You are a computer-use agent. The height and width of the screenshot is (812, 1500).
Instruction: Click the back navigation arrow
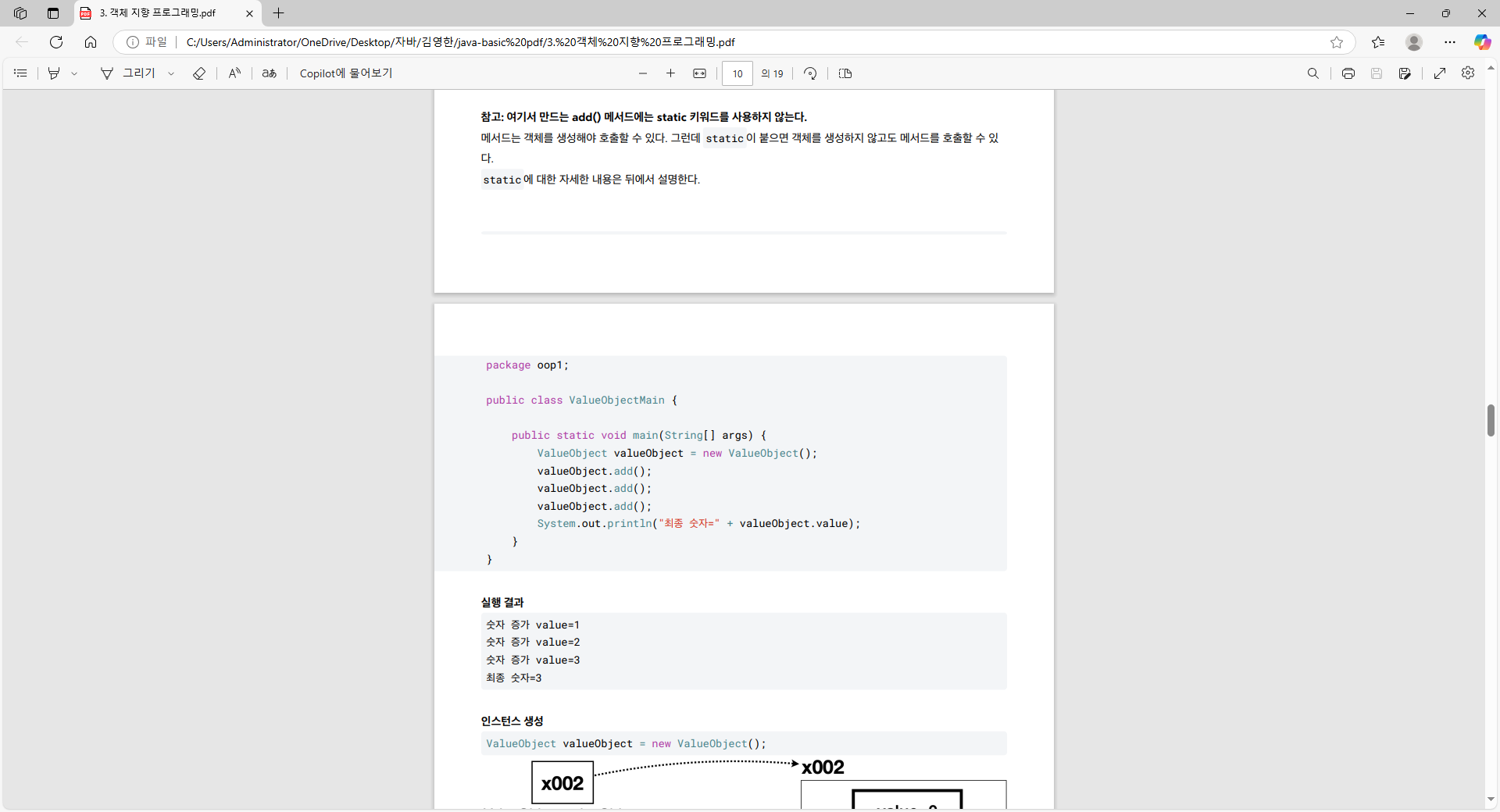tap(22, 42)
